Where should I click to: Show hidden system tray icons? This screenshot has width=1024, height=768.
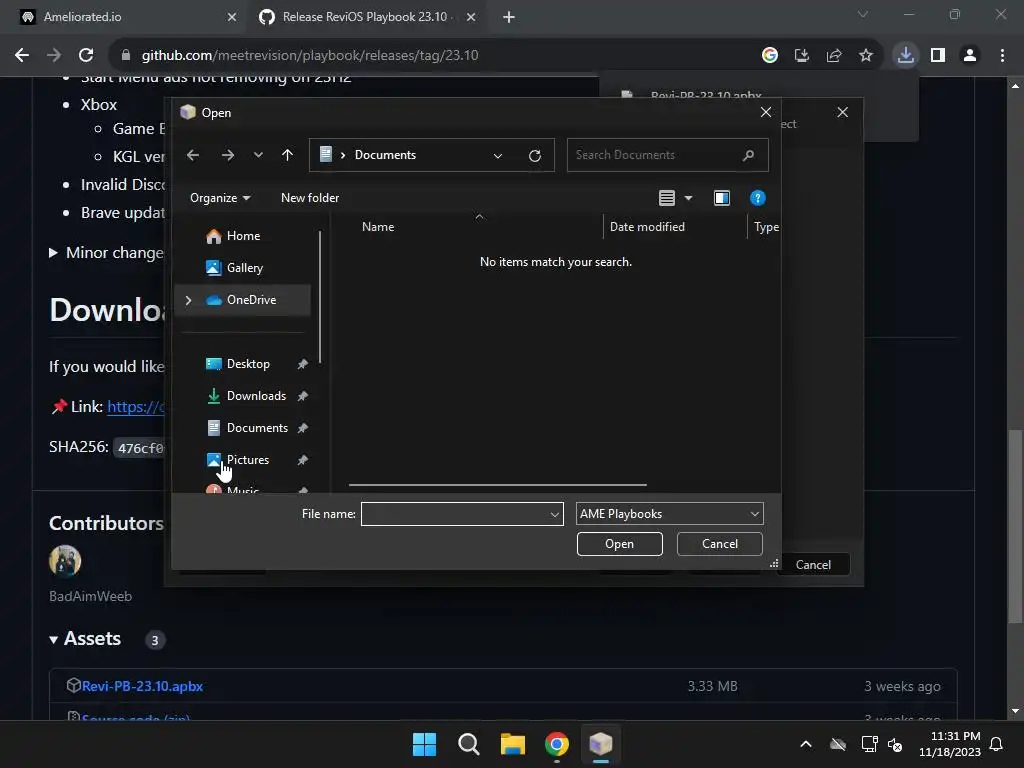point(806,744)
